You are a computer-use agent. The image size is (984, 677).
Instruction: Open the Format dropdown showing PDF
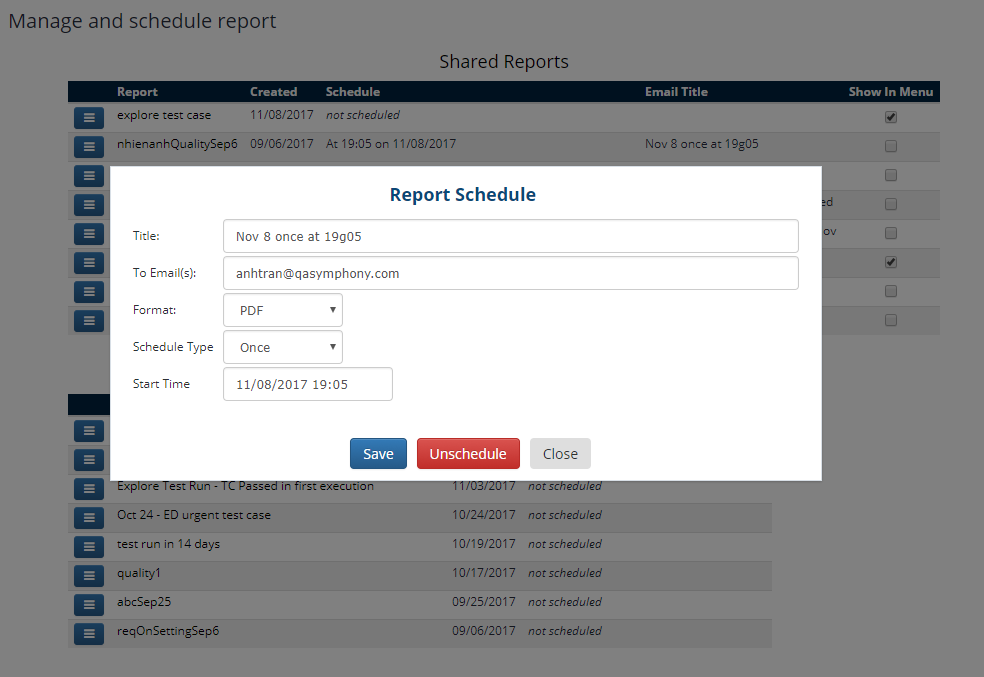283,310
